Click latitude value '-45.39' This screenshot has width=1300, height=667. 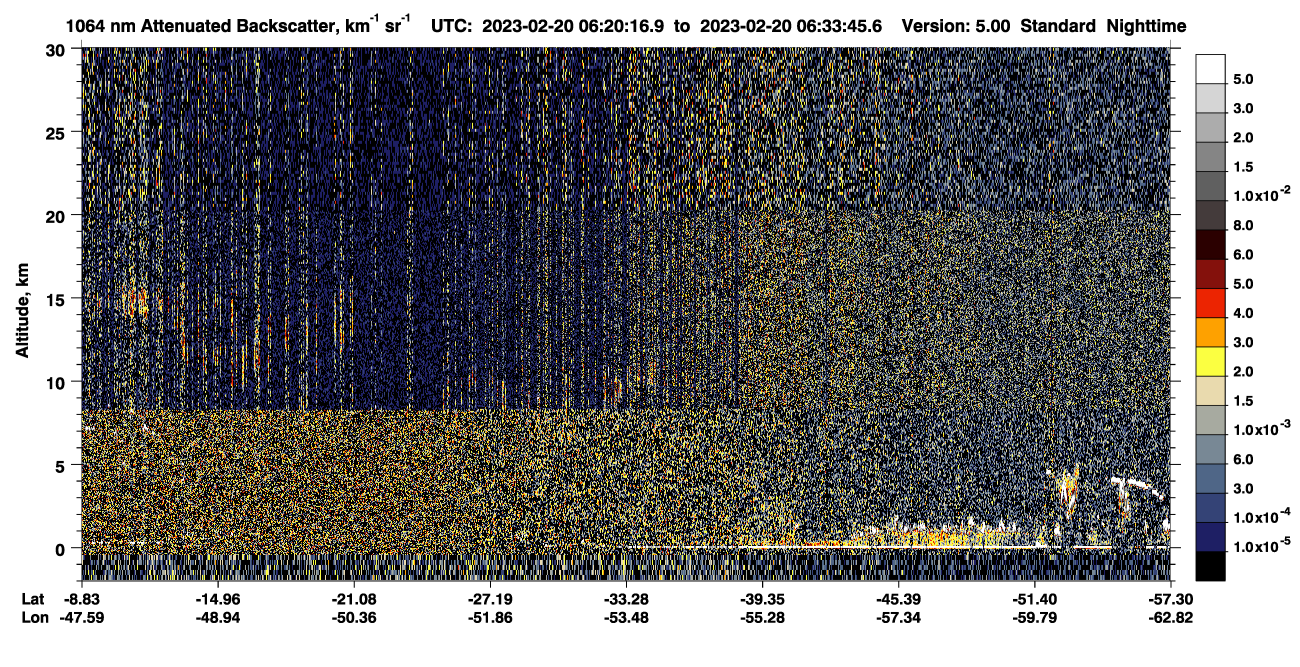[x=899, y=599]
